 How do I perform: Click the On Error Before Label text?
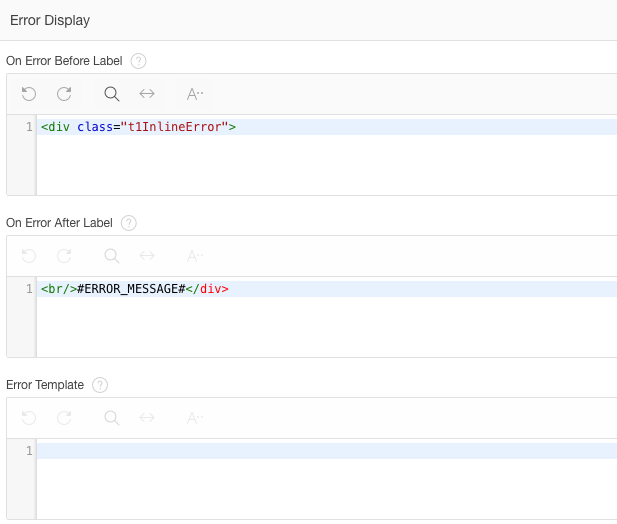point(64,61)
